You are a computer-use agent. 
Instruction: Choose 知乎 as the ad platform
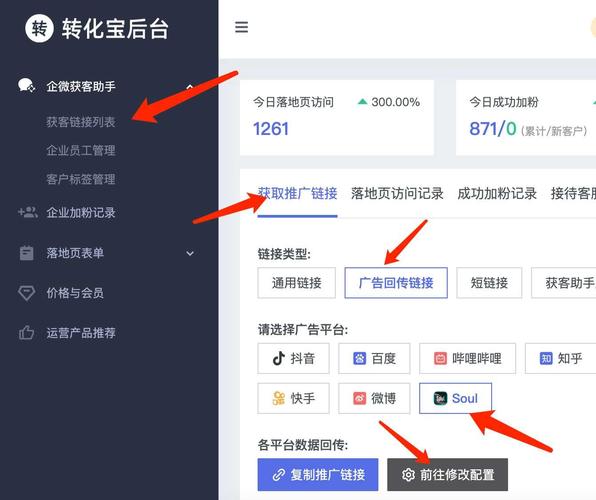click(x=561, y=358)
